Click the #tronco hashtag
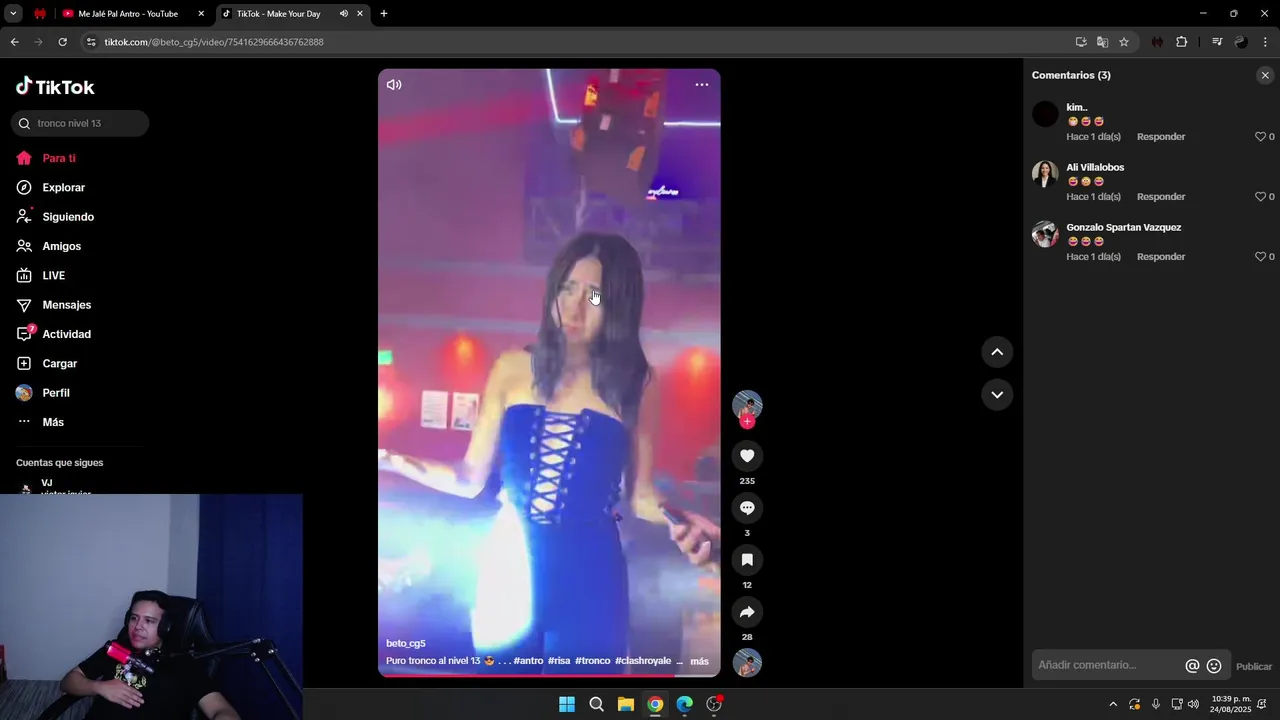The image size is (1280, 720). click(592, 661)
